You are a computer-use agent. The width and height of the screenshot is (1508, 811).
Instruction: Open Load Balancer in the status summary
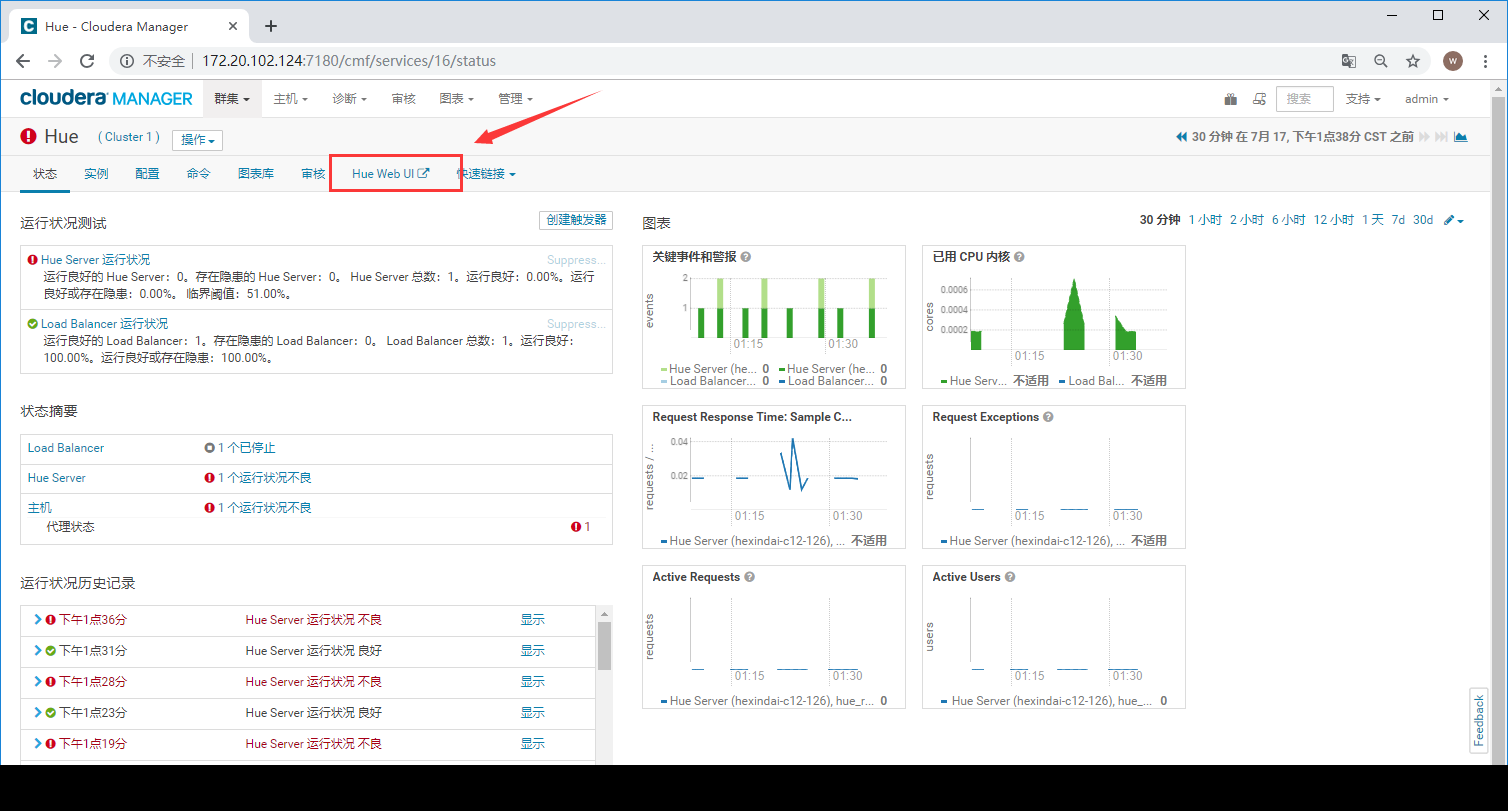[66, 448]
